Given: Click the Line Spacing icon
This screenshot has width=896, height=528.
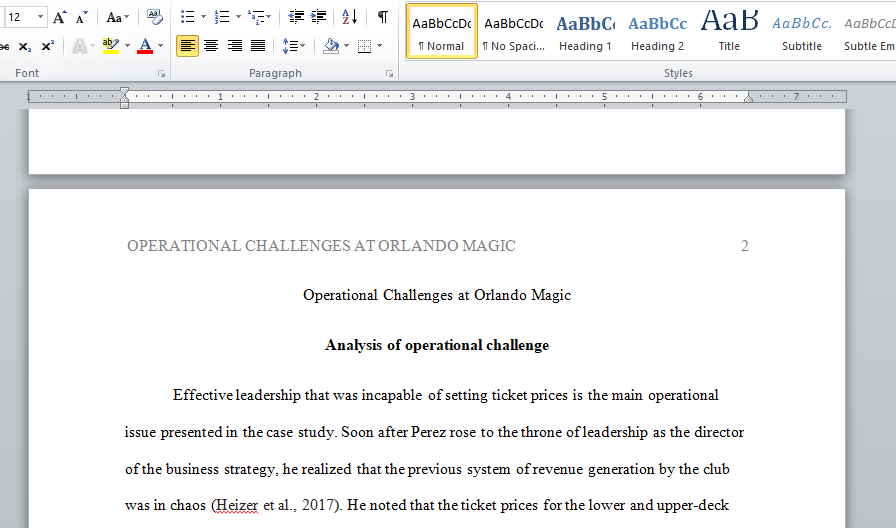Looking at the screenshot, I should [290, 46].
